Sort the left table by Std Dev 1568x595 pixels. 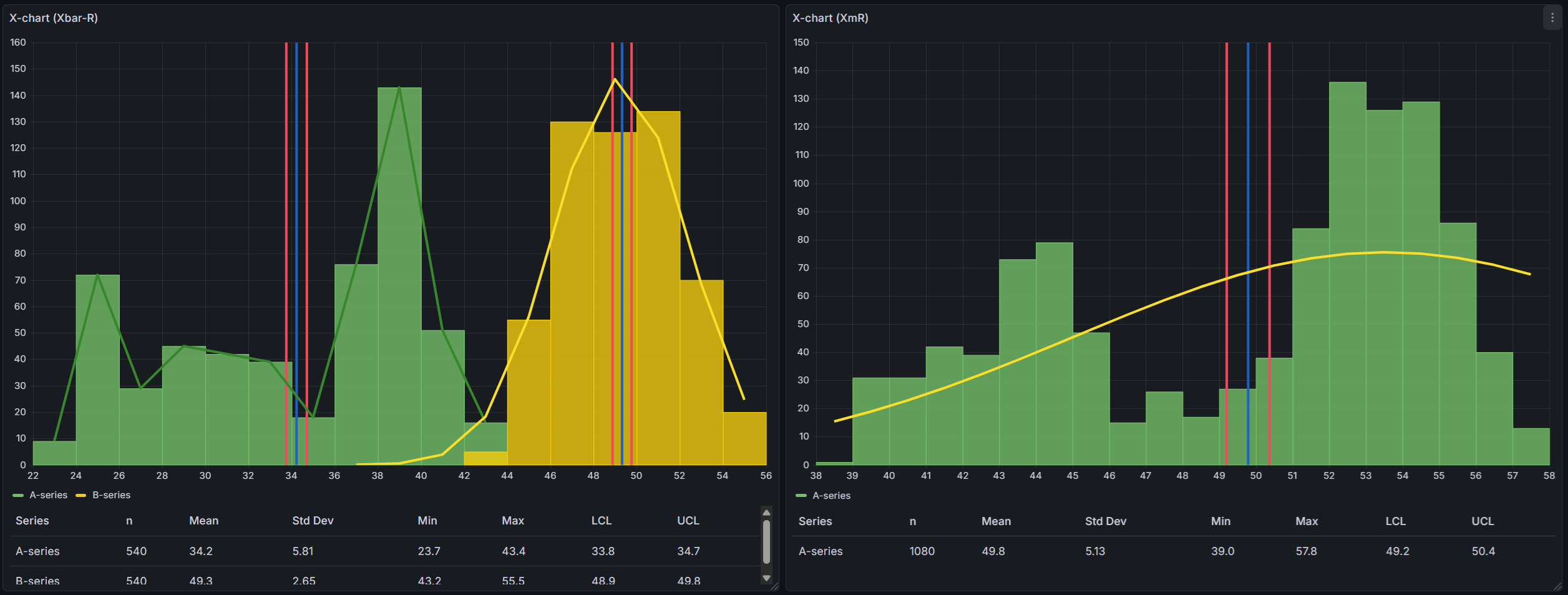click(313, 521)
